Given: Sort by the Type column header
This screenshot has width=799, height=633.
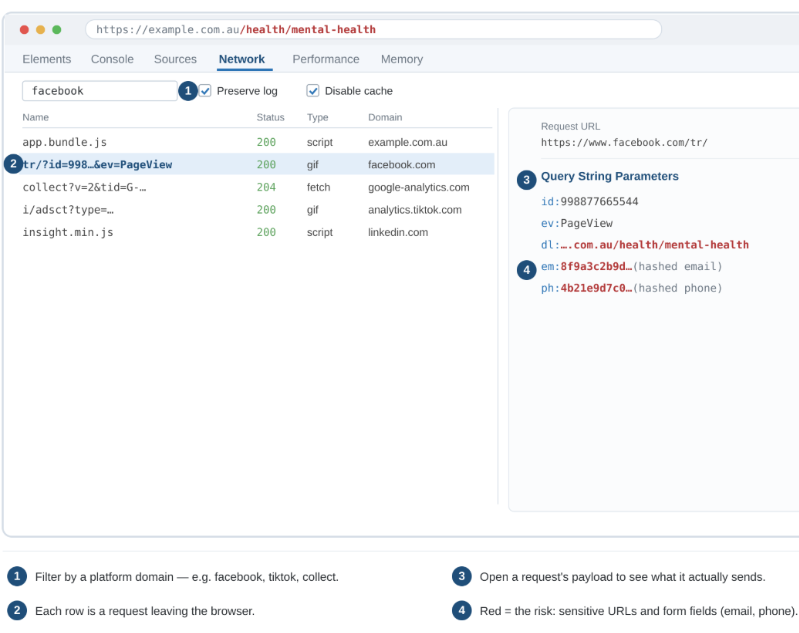Looking at the screenshot, I should coord(317,117).
